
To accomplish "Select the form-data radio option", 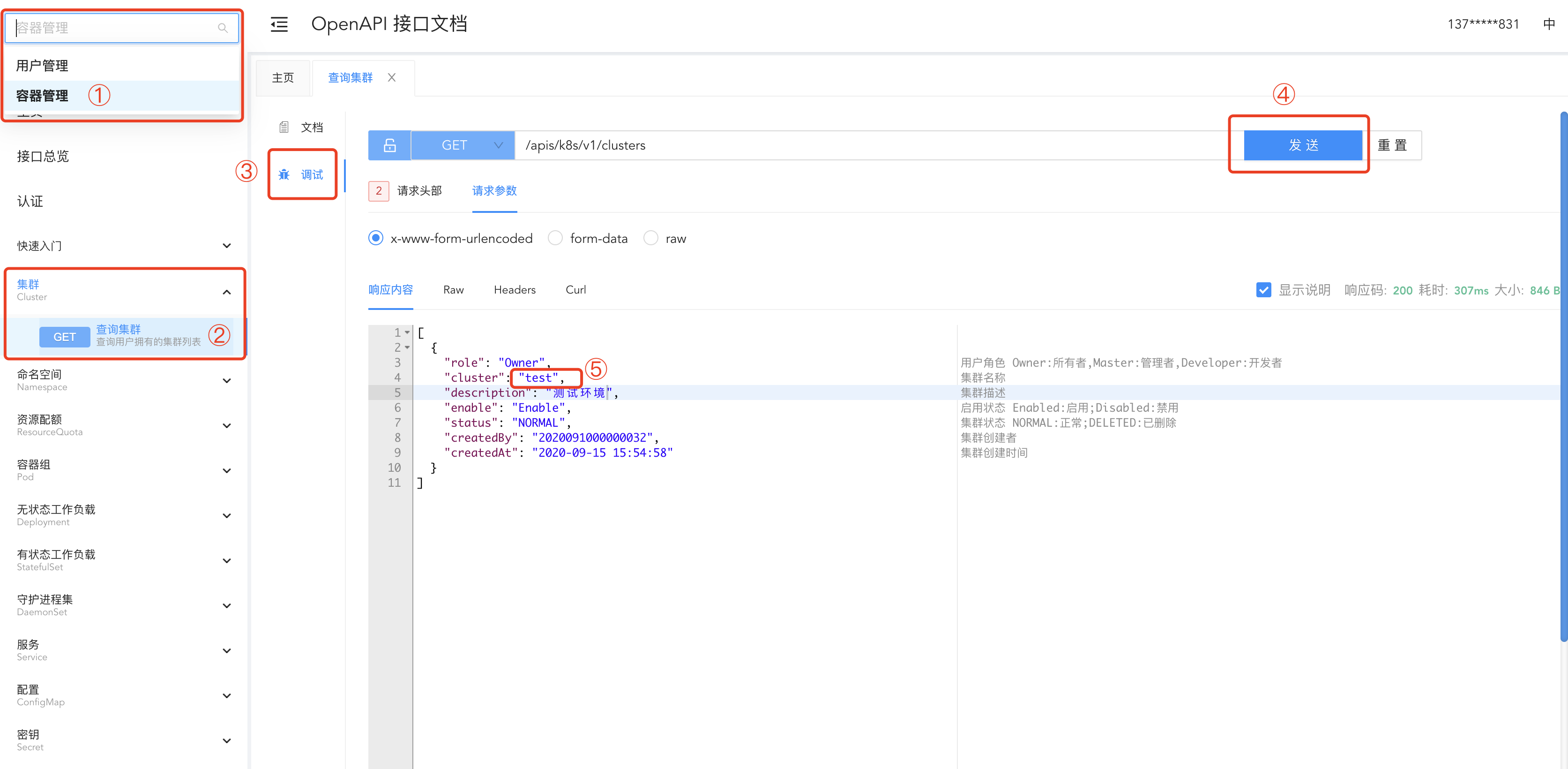I will 555,238.
